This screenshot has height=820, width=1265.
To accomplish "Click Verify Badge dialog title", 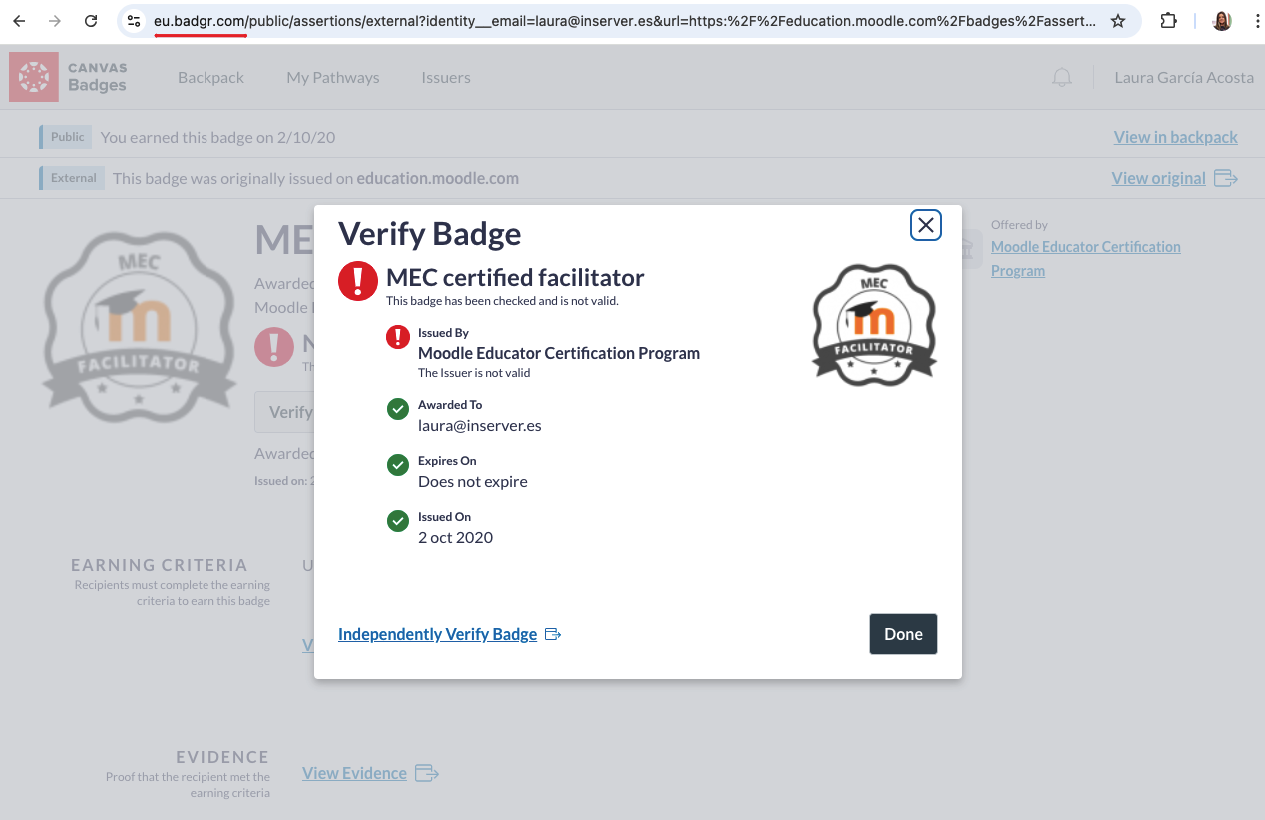I will coord(430,233).
